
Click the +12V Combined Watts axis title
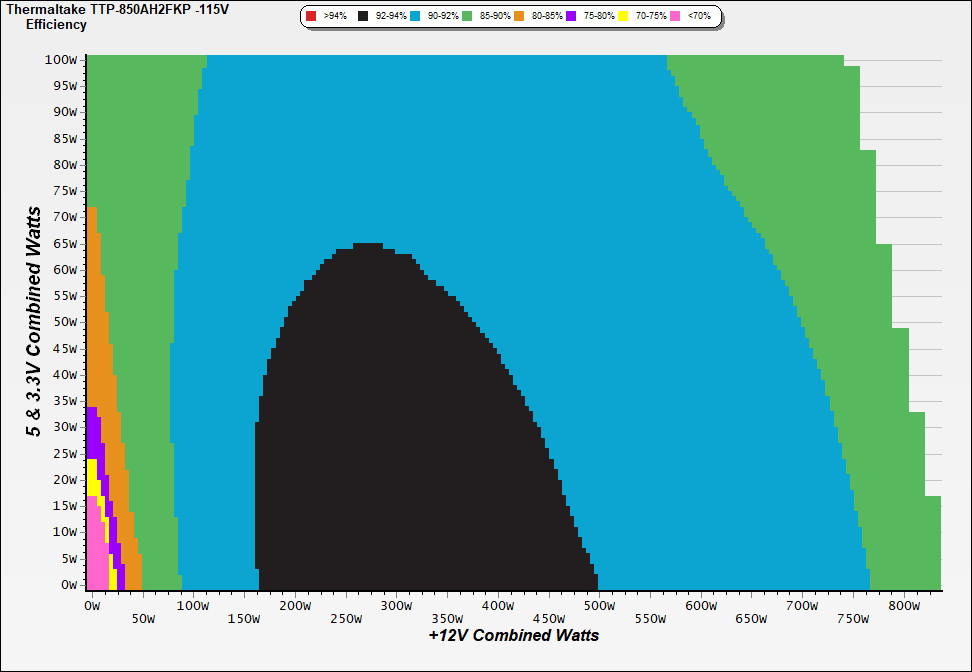[x=513, y=635]
